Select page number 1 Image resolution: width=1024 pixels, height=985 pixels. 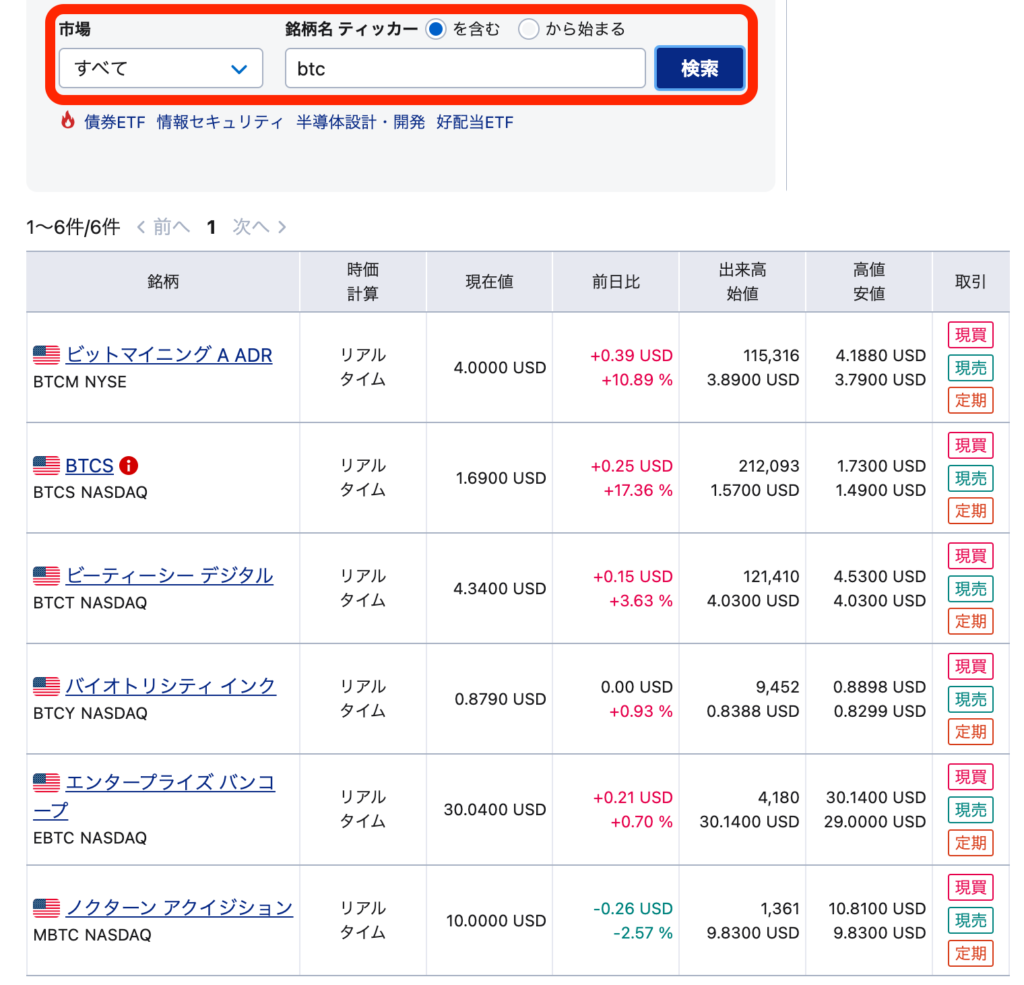pyautogui.click(x=211, y=227)
